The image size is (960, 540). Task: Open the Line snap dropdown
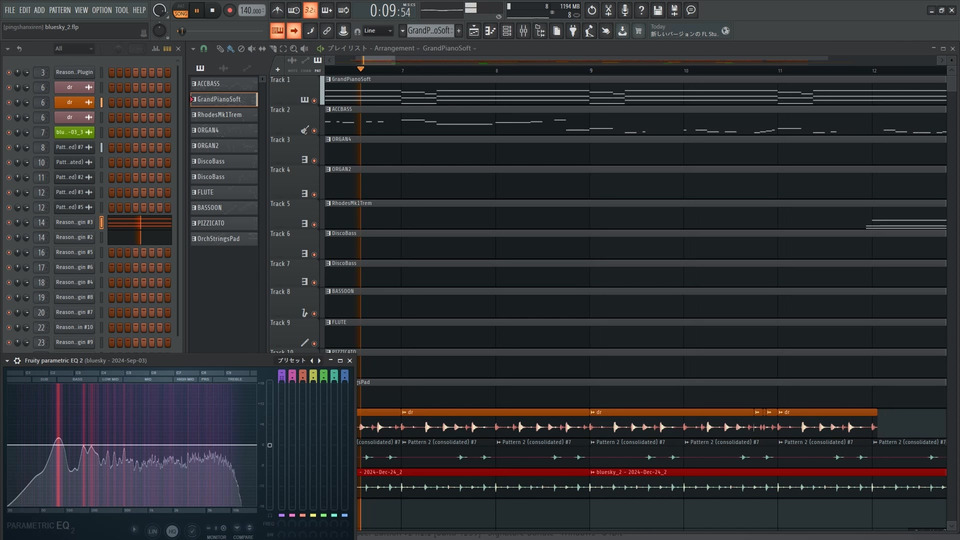coord(378,31)
